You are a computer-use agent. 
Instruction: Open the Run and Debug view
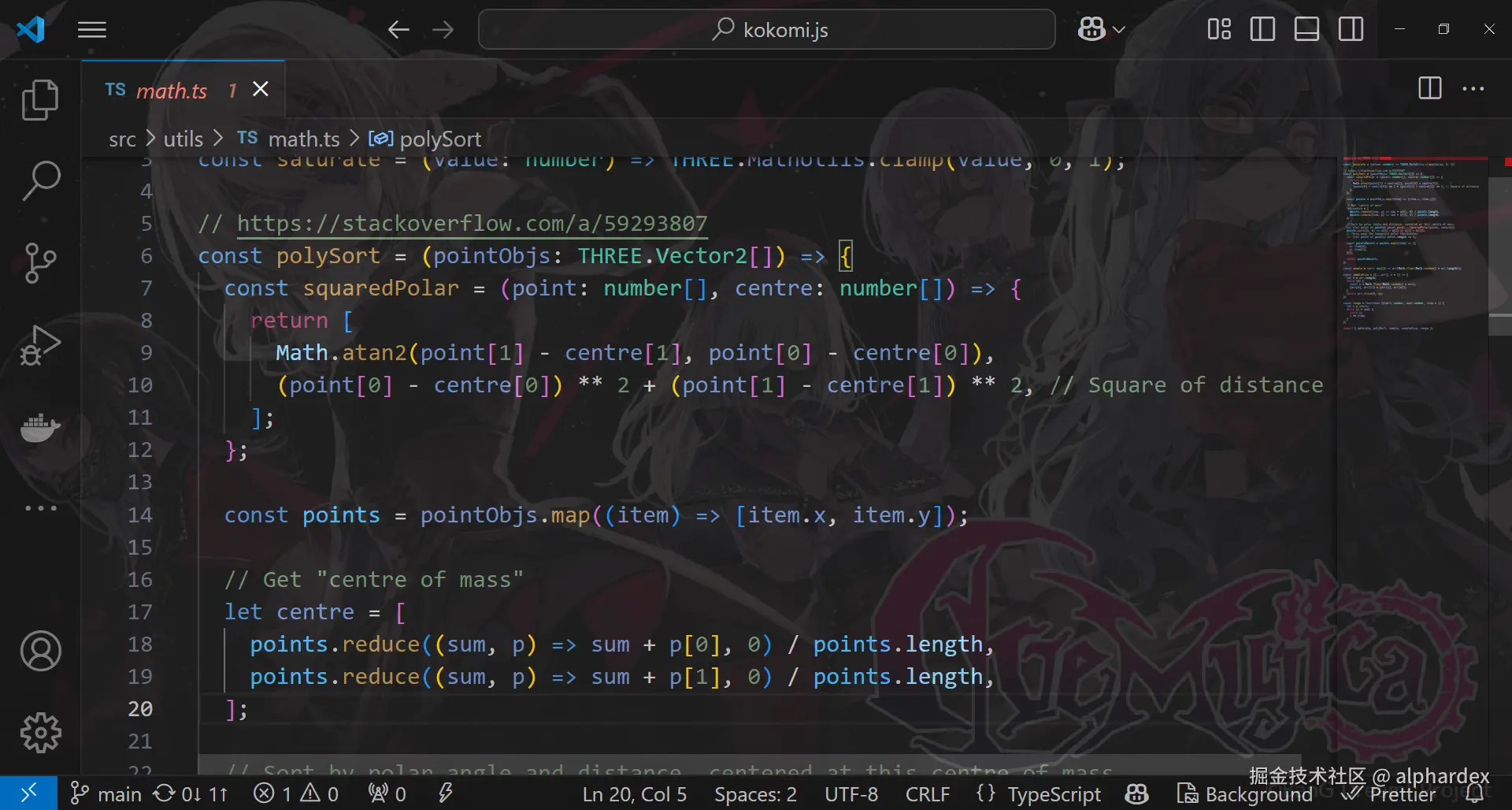[40, 345]
